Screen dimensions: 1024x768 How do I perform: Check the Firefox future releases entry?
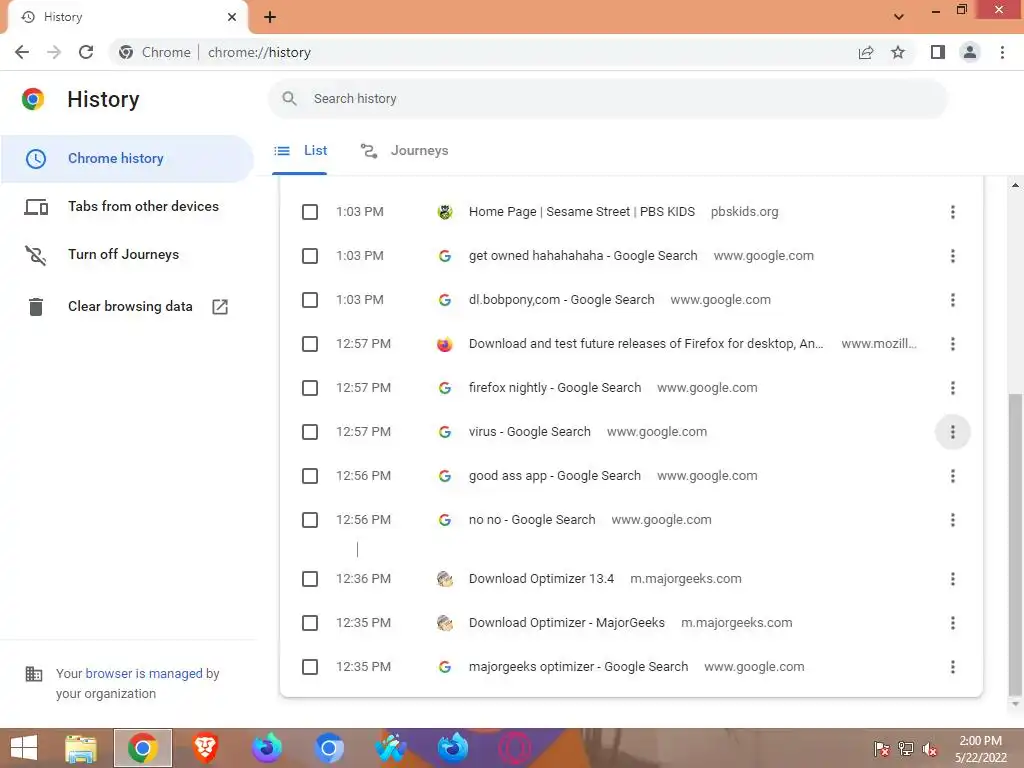(310, 344)
